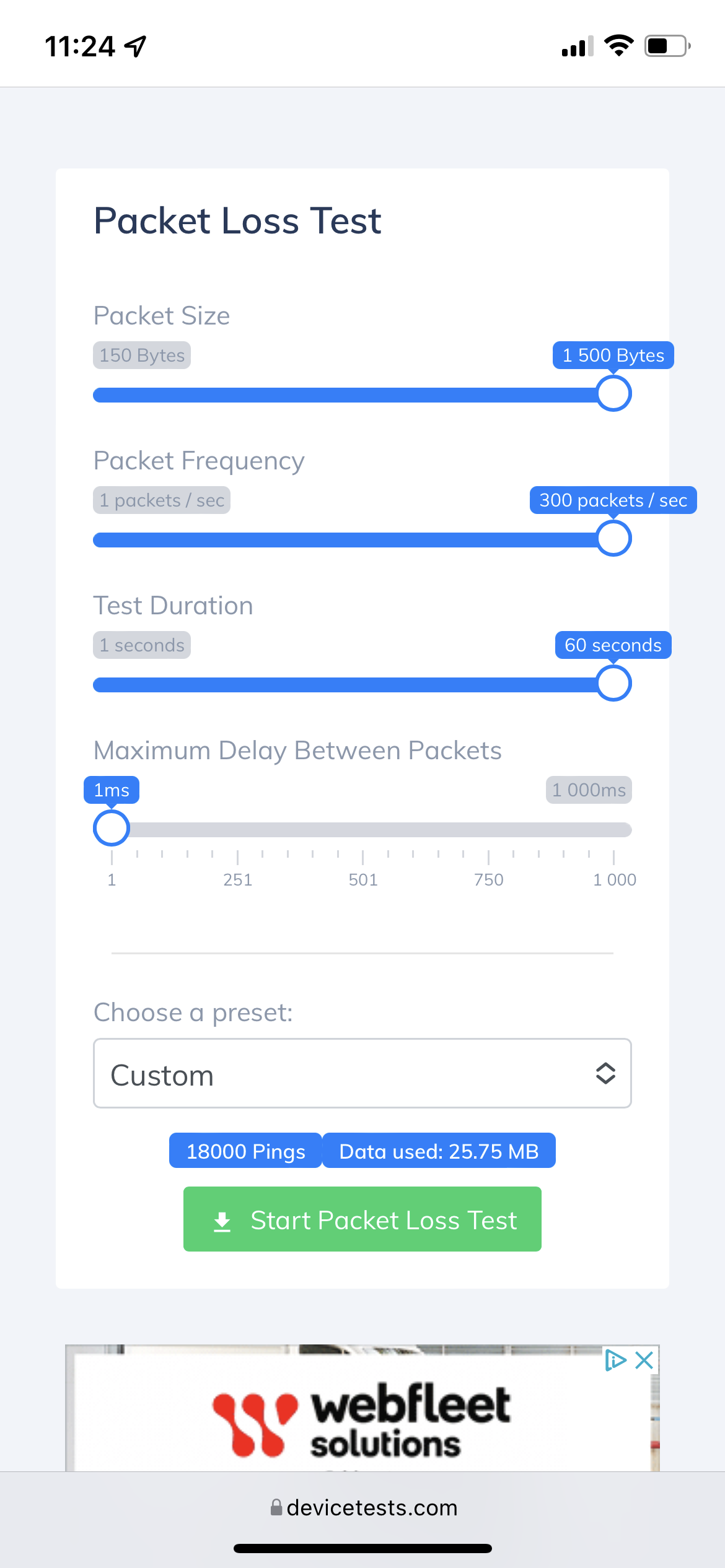The height and width of the screenshot is (1568, 725).
Task: Tap the Wi-Fi status icon
Action: click(x=618, y=46)
